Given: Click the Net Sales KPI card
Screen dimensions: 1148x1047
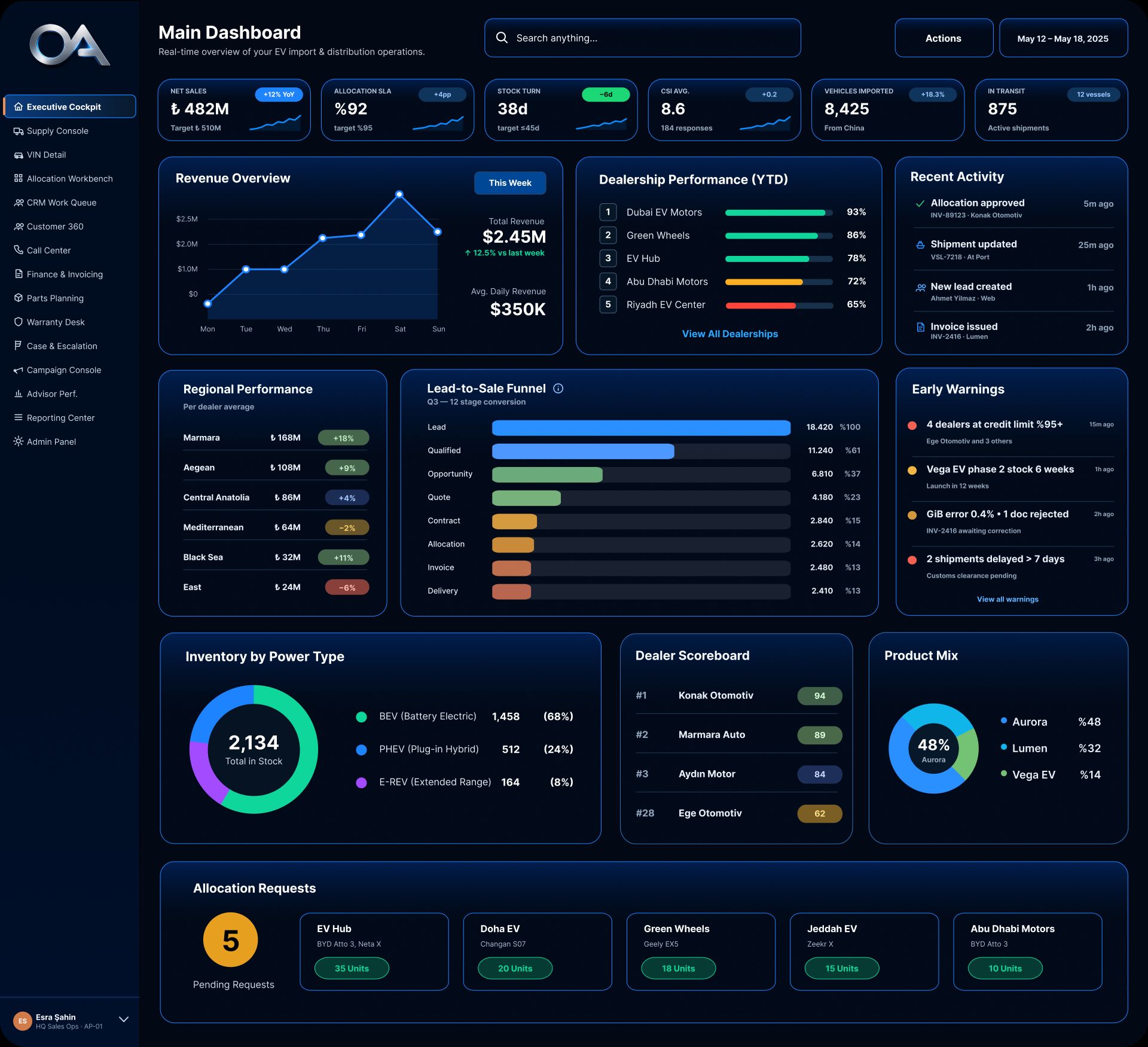Looking at the screenshot, I should (x=234, y=110).
